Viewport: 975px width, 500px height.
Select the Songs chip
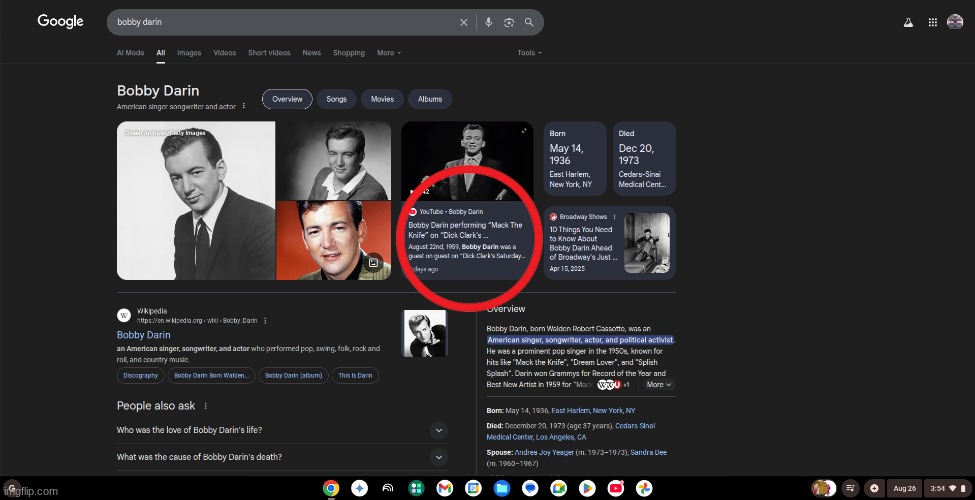[336, 100]
